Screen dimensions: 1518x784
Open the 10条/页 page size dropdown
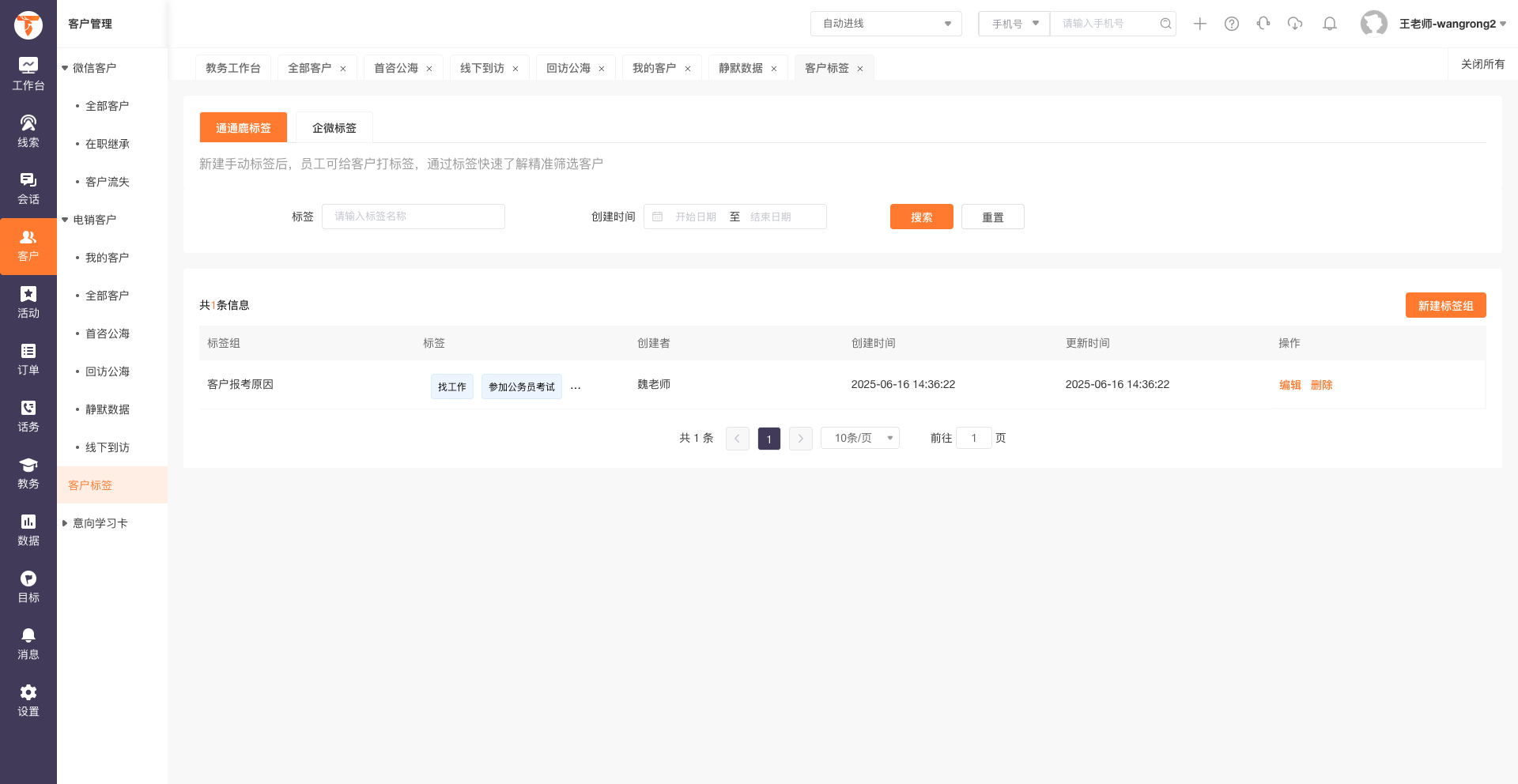click(x=860, y=438)
